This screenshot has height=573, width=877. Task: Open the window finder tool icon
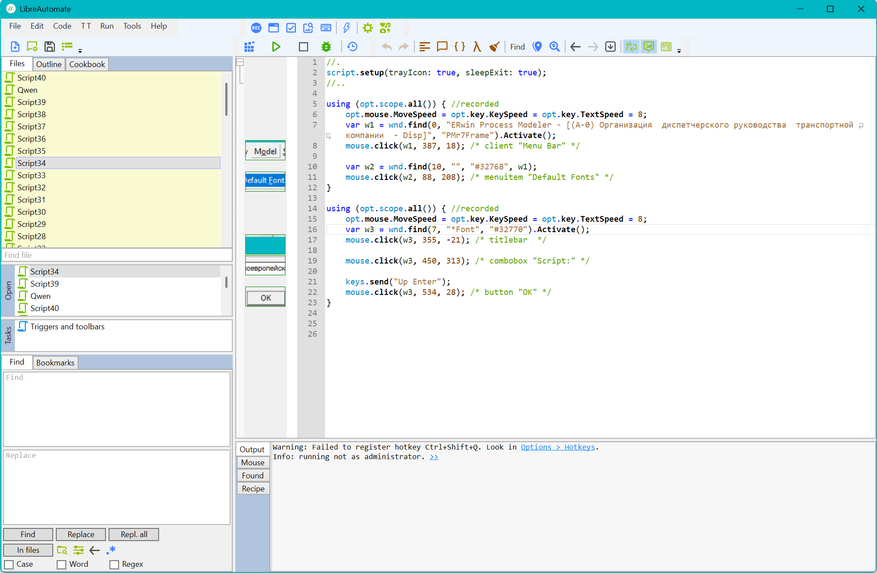point(274,27)
